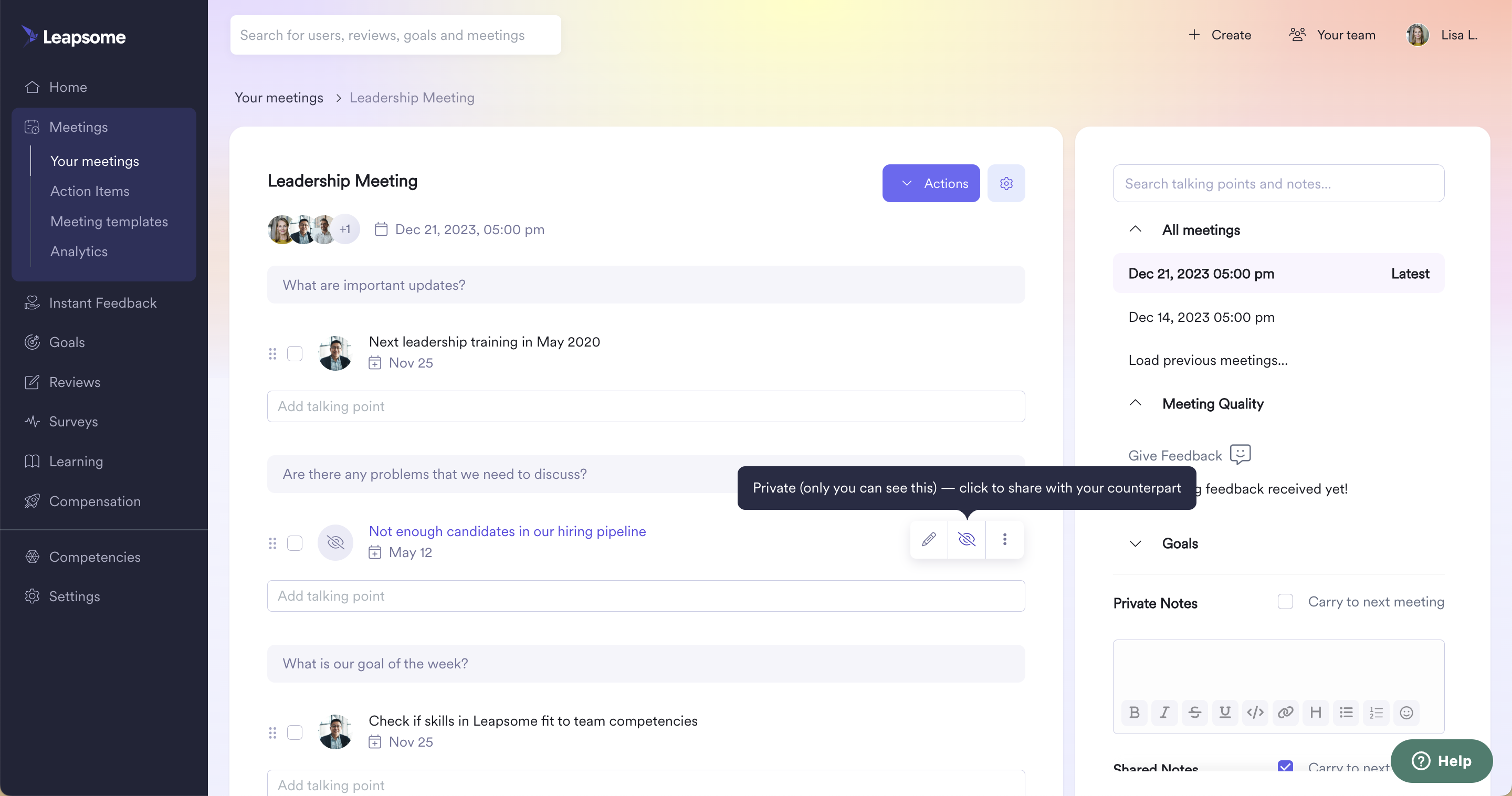
Task: Open the three-dot menu for hiring pipeline item
Action: coord(1004,539)
